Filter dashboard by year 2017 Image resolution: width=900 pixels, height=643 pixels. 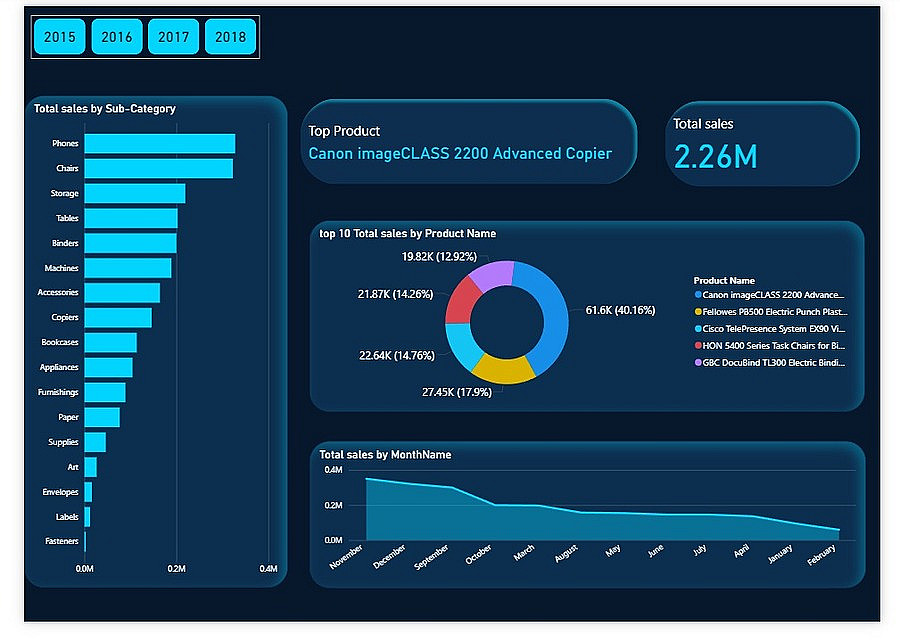click(173, 37)
